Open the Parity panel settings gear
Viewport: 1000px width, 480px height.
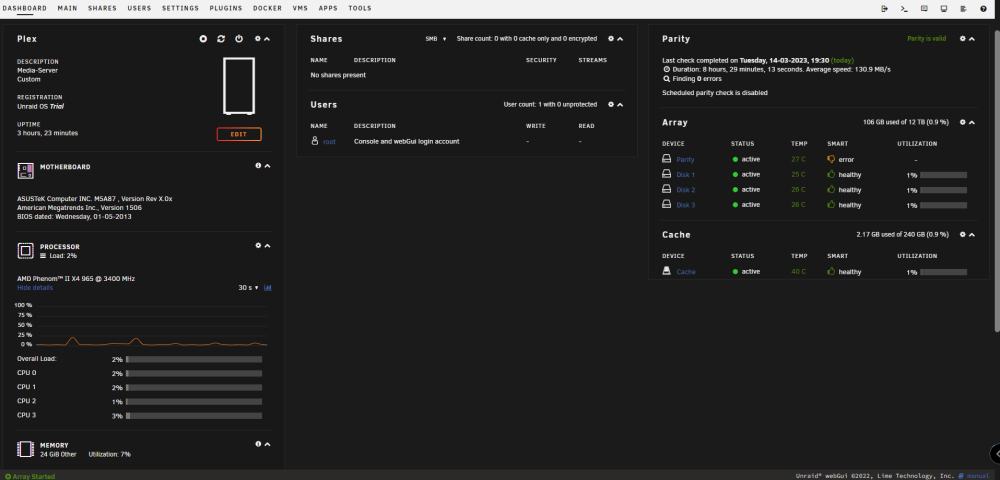962,39
